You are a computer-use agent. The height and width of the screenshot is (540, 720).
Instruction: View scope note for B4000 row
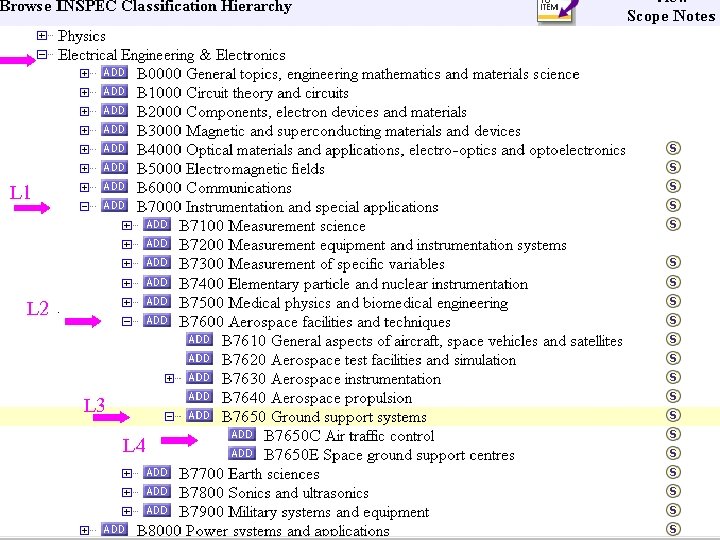(673, 148)
